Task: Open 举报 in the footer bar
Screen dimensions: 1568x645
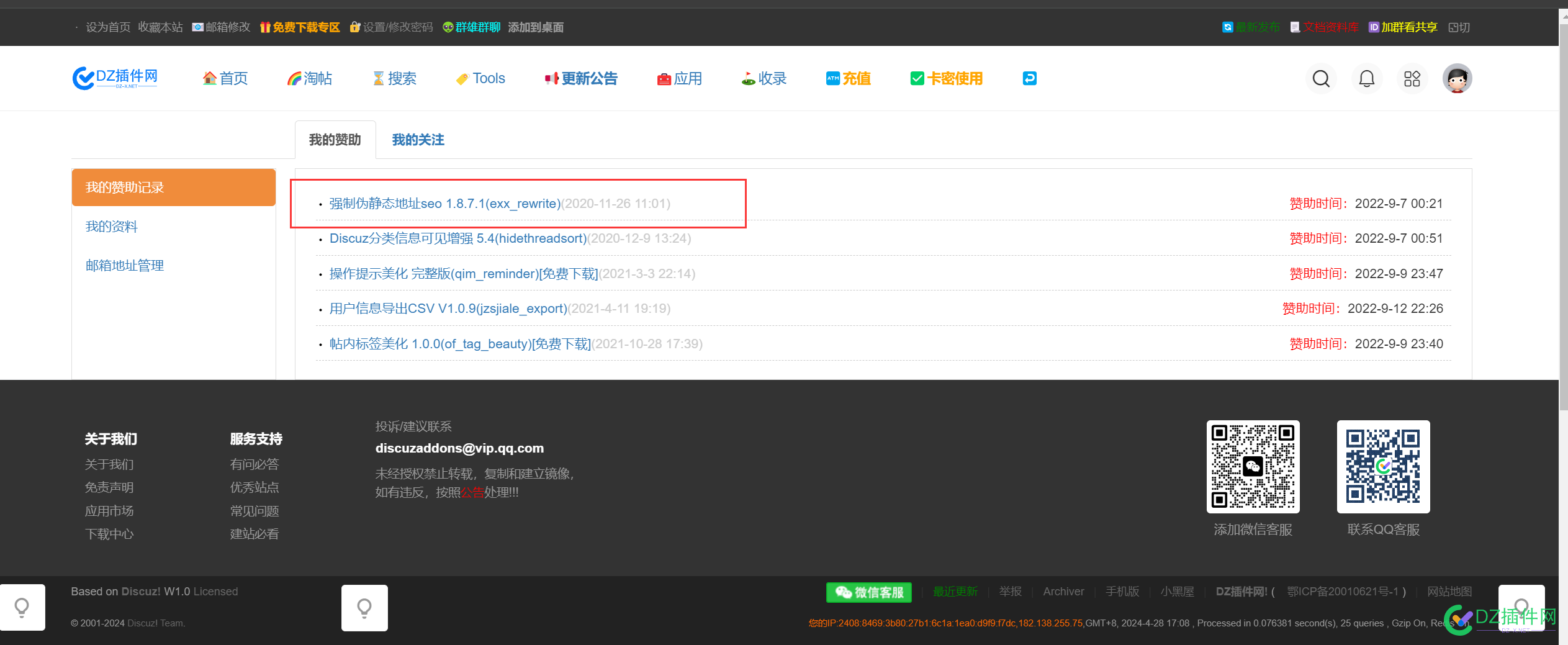Action: [x=1010, y=592]
